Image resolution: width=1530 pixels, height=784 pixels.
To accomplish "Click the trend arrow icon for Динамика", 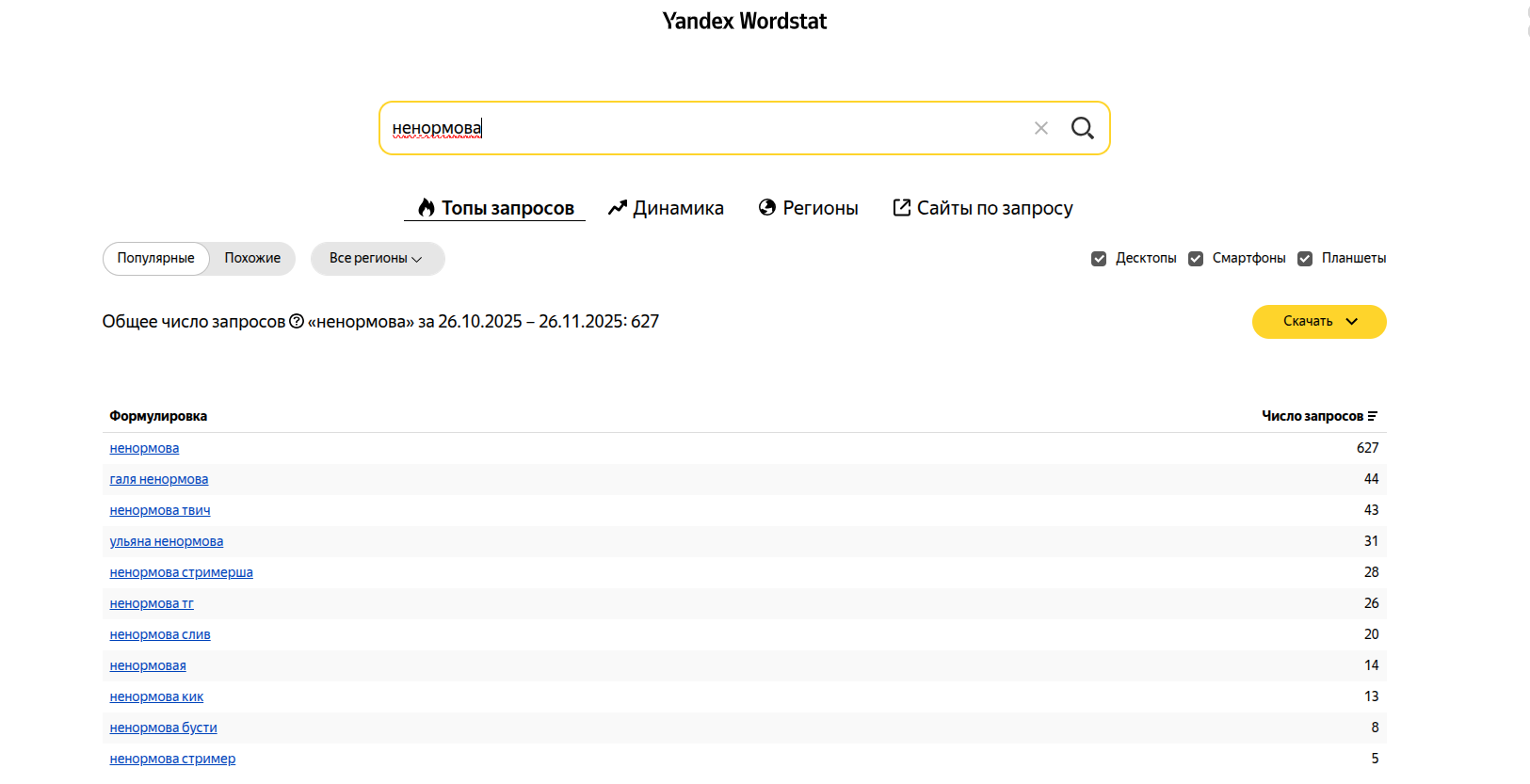I will 618,208.
